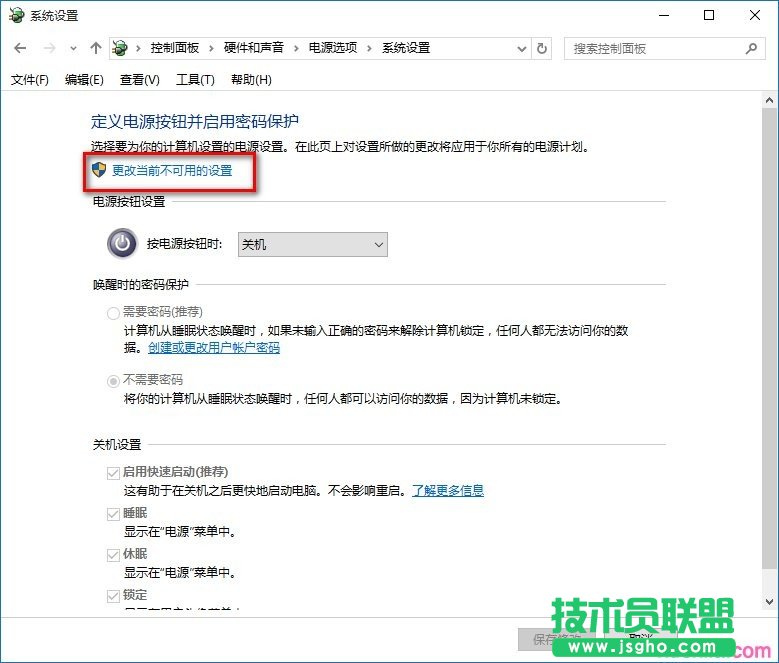779x663 pixels.
Task: Click the 更改当前不可用的设置 link
Action: pyautogui.click(x=172, y=171)
